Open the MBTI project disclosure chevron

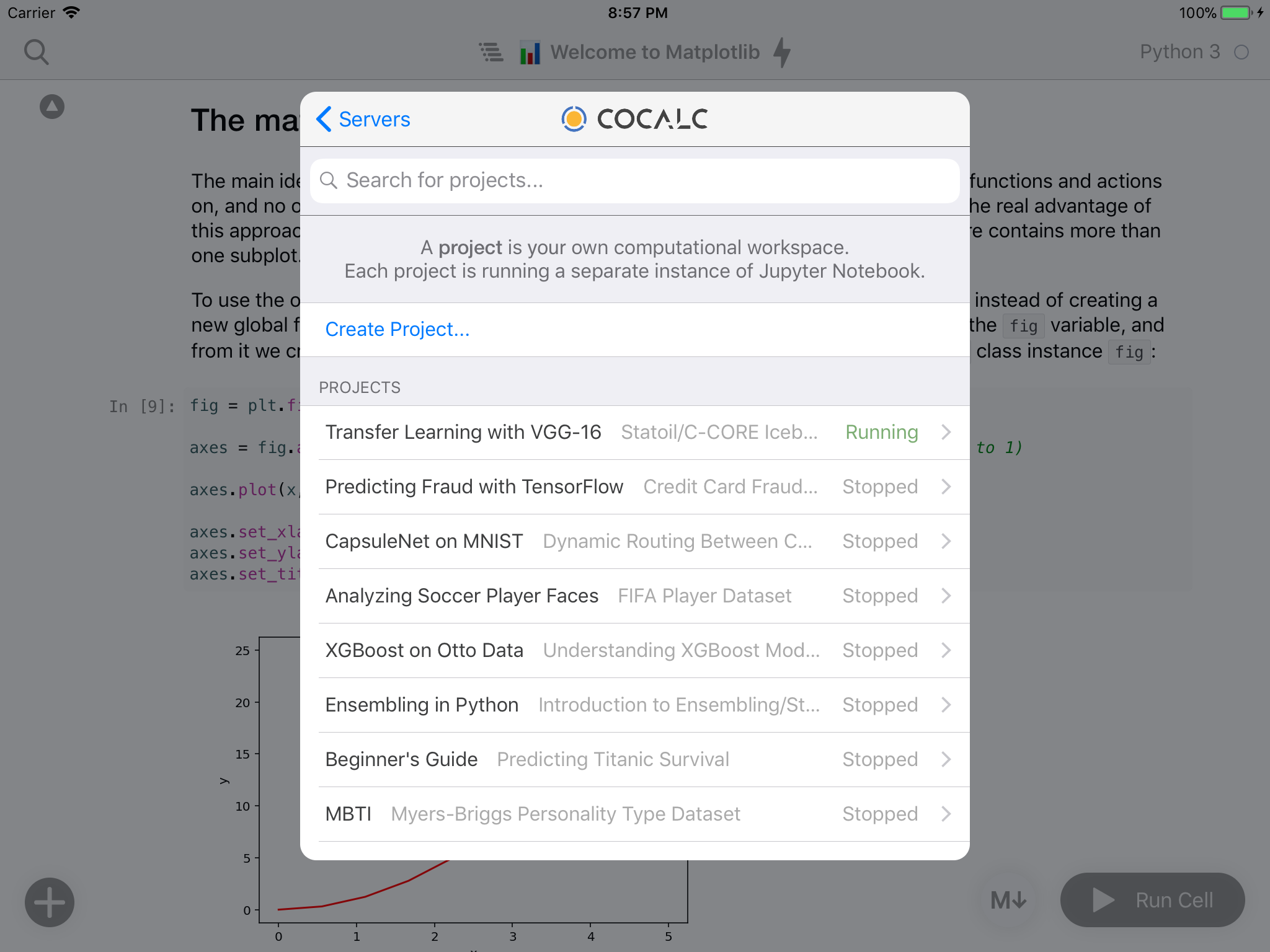pyautogui.click(x=946, y=814)
